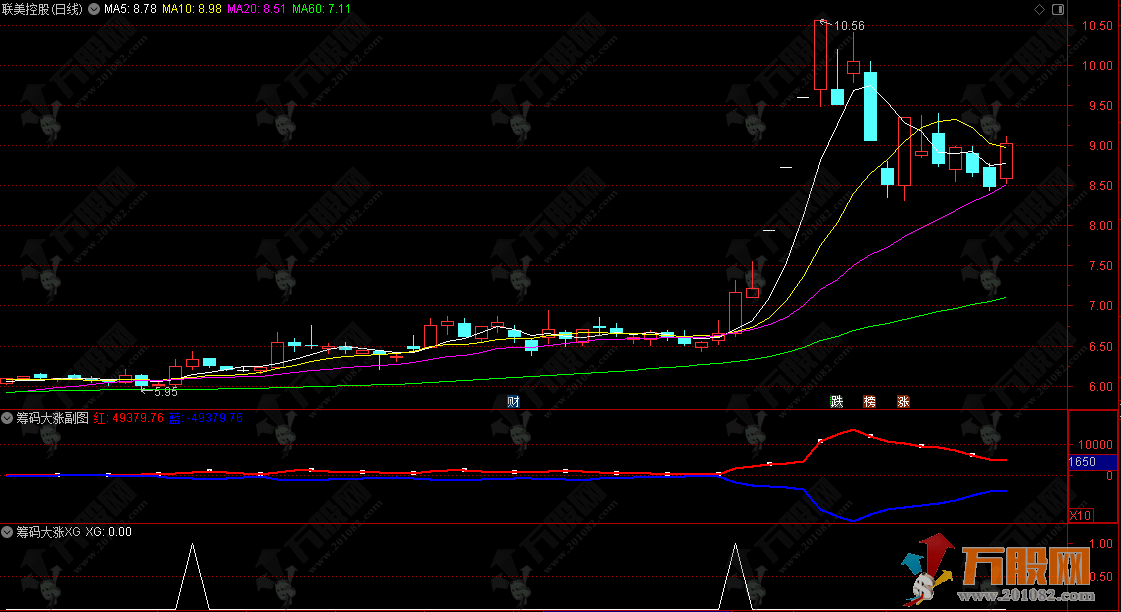Viewport: 1121px width, 612px height.
Task: Click the 联美控股(日线) chart title
Action: [42, 9]
